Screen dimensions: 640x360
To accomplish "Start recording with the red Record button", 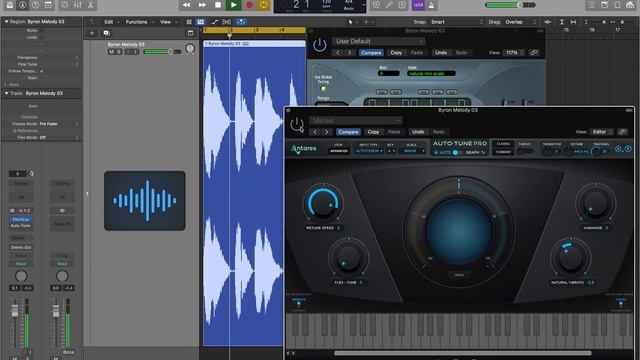I will pos(249,5).
